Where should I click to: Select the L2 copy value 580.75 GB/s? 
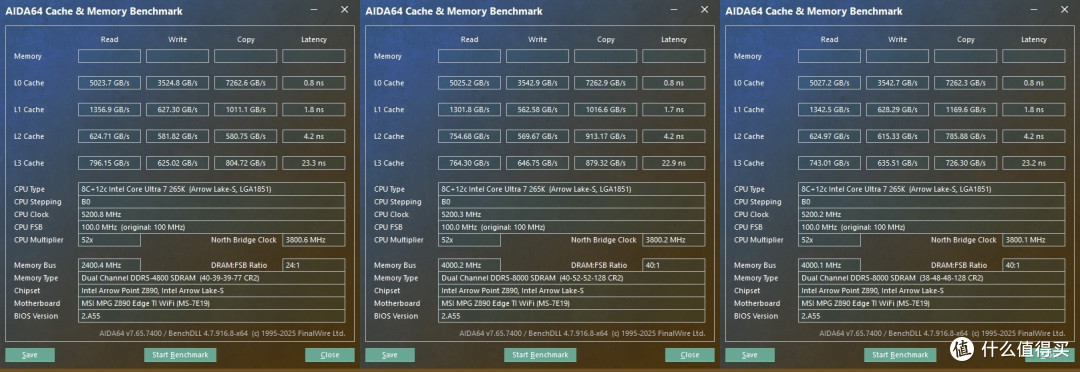tap(245, 136)
